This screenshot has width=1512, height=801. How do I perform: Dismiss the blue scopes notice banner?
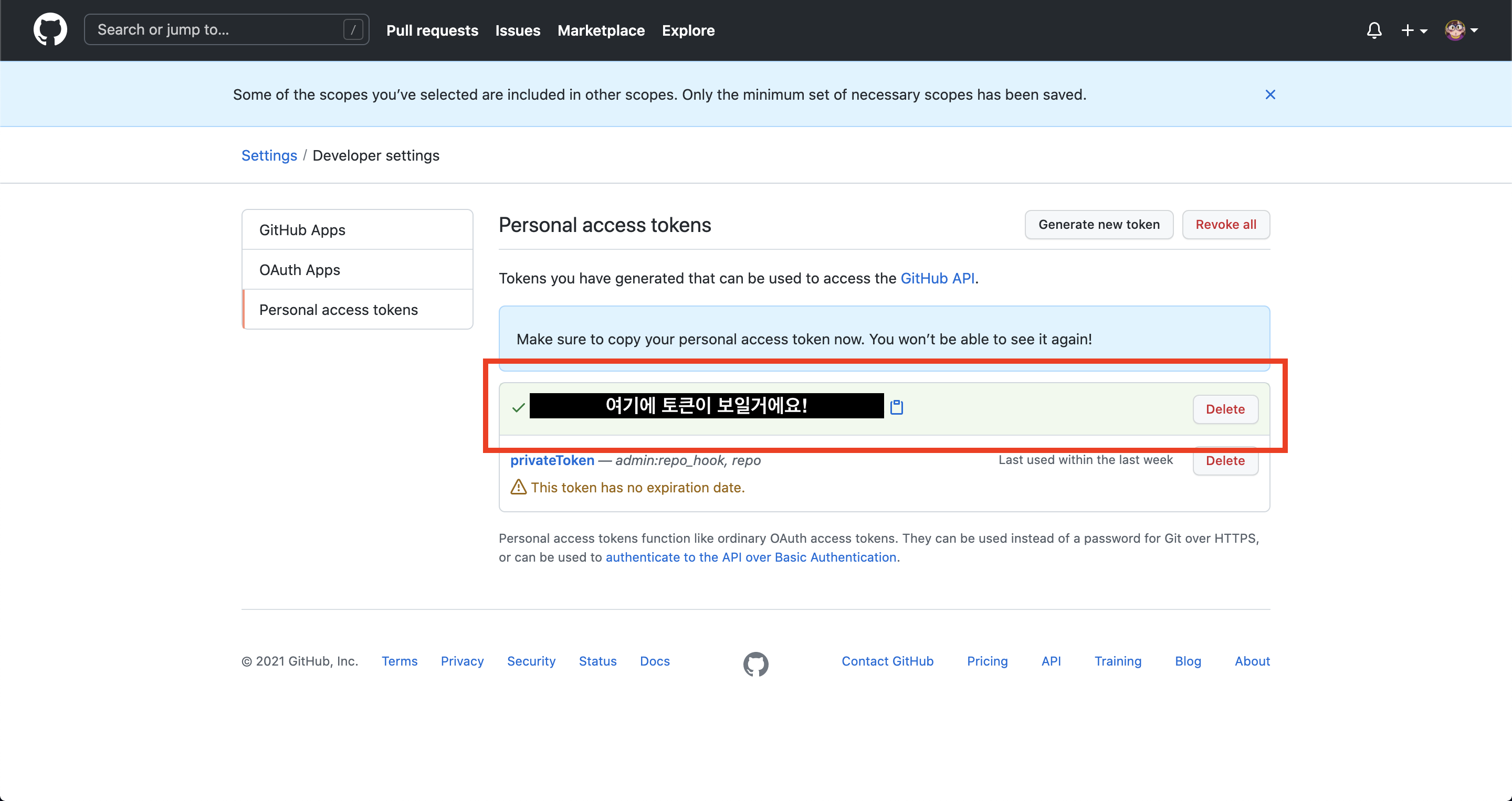[x=1269, y=94]
